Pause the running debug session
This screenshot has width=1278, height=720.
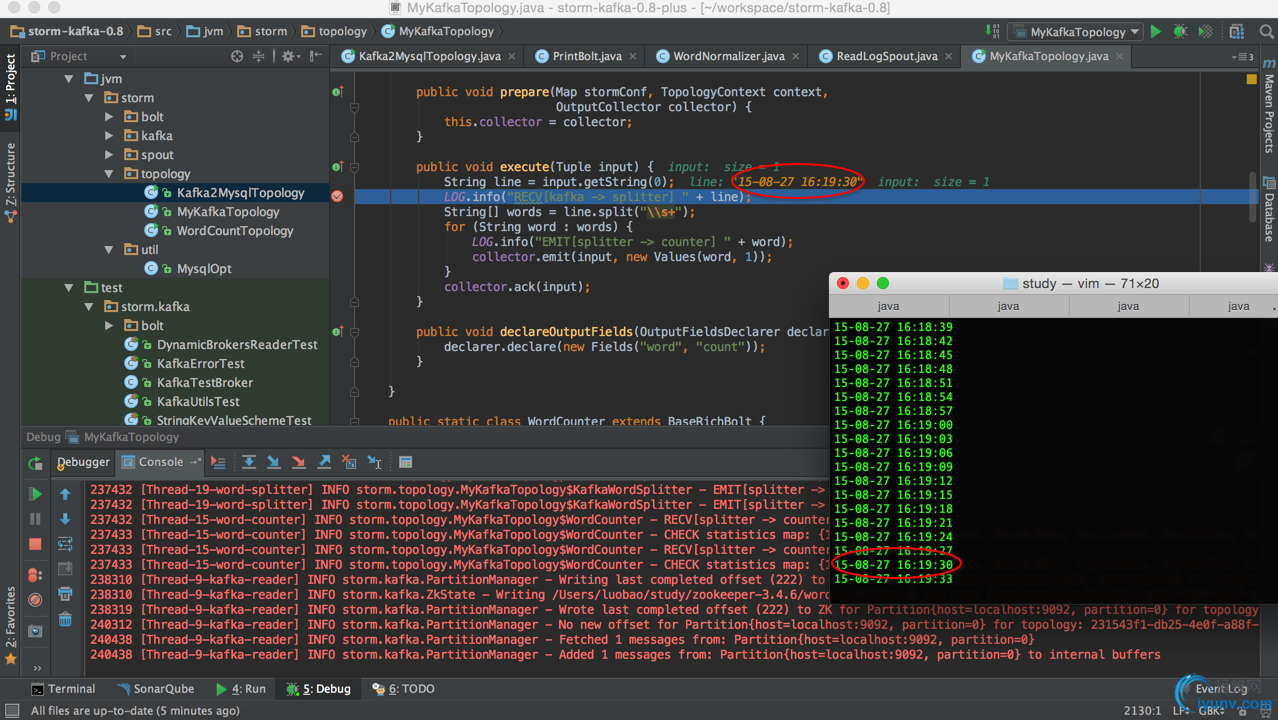click(35, 519)
